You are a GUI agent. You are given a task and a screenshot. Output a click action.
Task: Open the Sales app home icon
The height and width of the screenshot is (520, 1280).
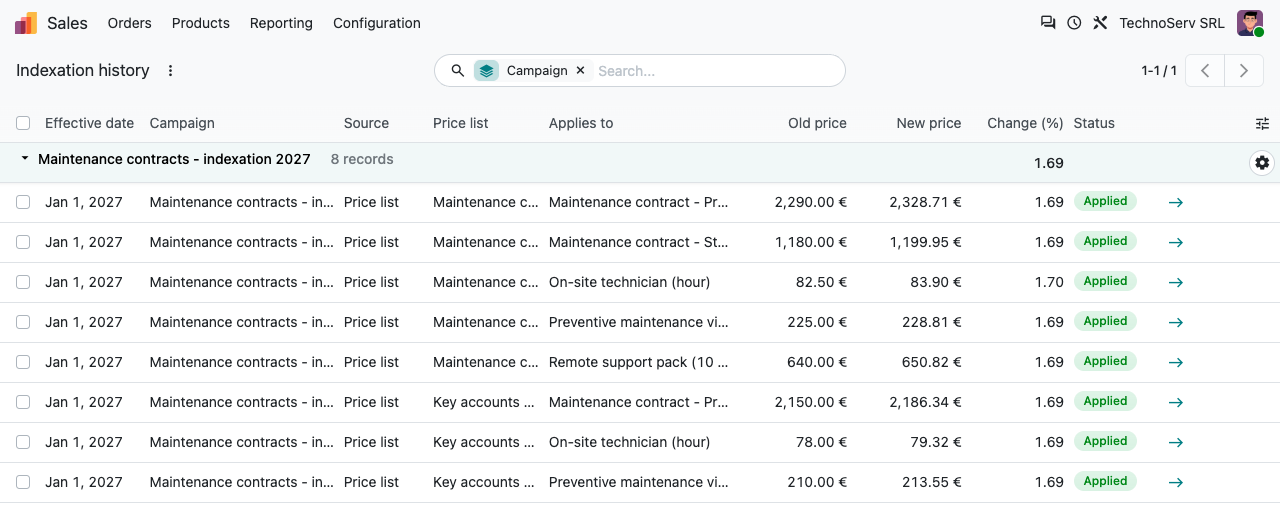(x=26, y=23)
